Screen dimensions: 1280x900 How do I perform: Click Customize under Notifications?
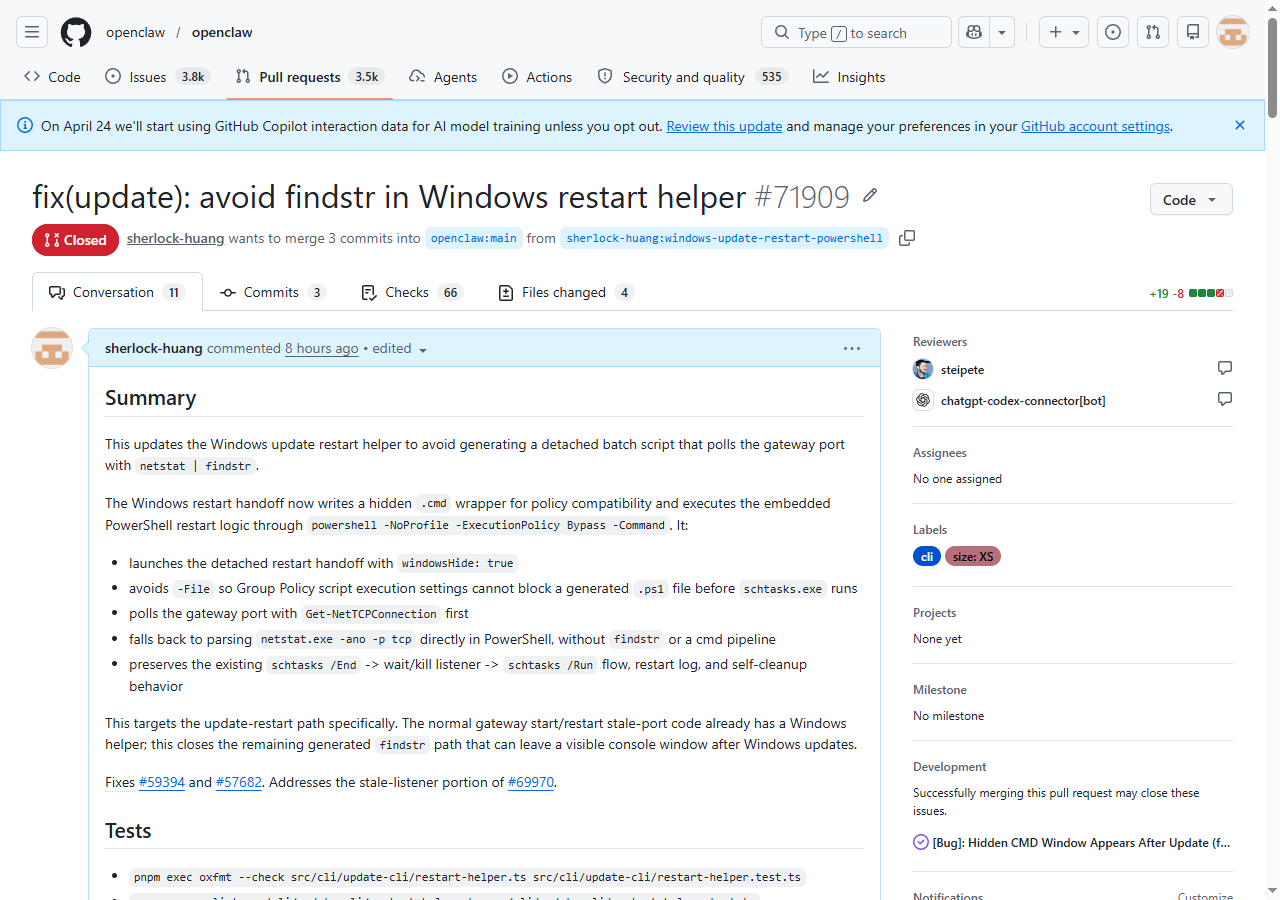1205,896
